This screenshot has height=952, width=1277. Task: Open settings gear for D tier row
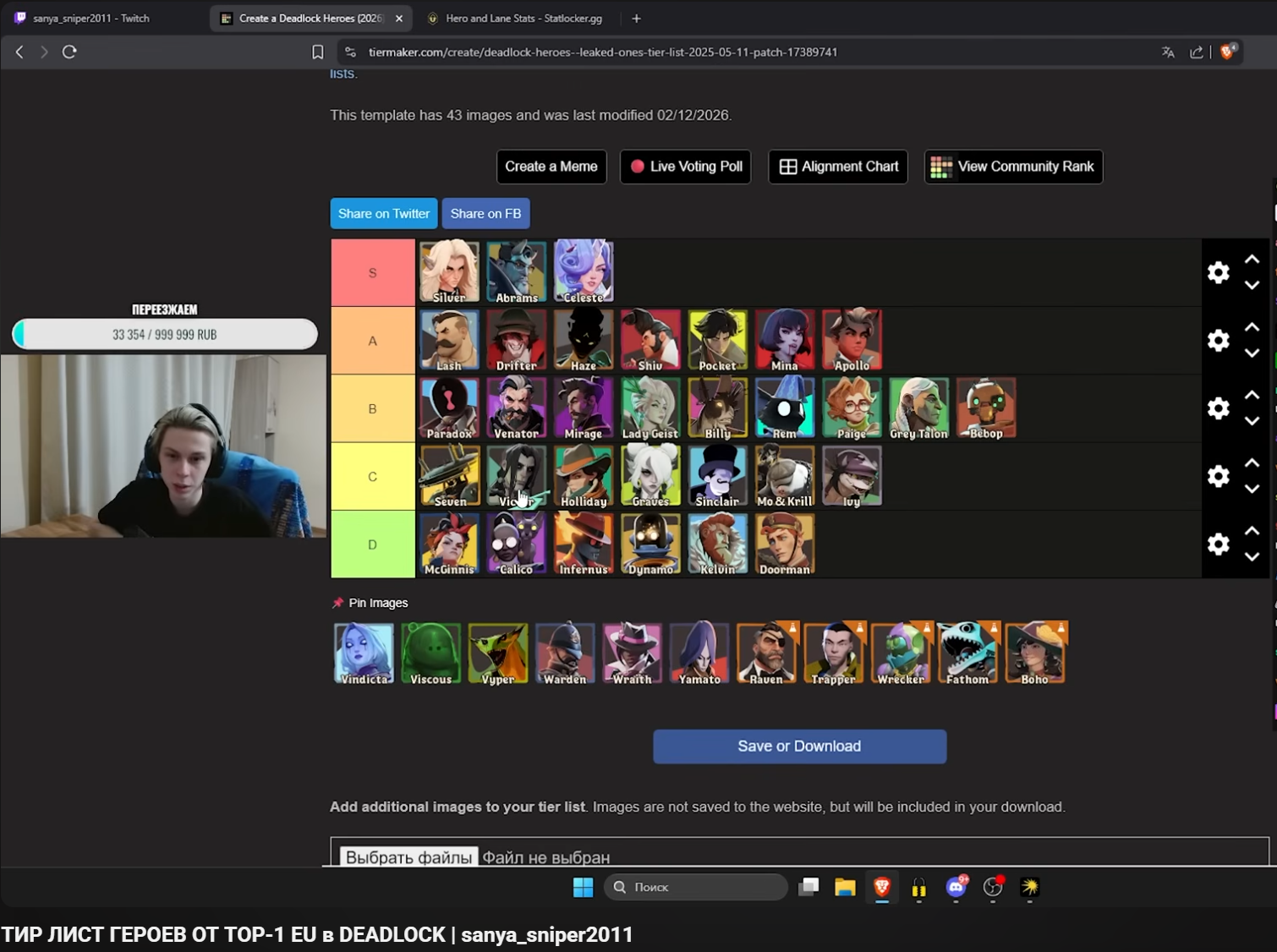(1219, 544)
